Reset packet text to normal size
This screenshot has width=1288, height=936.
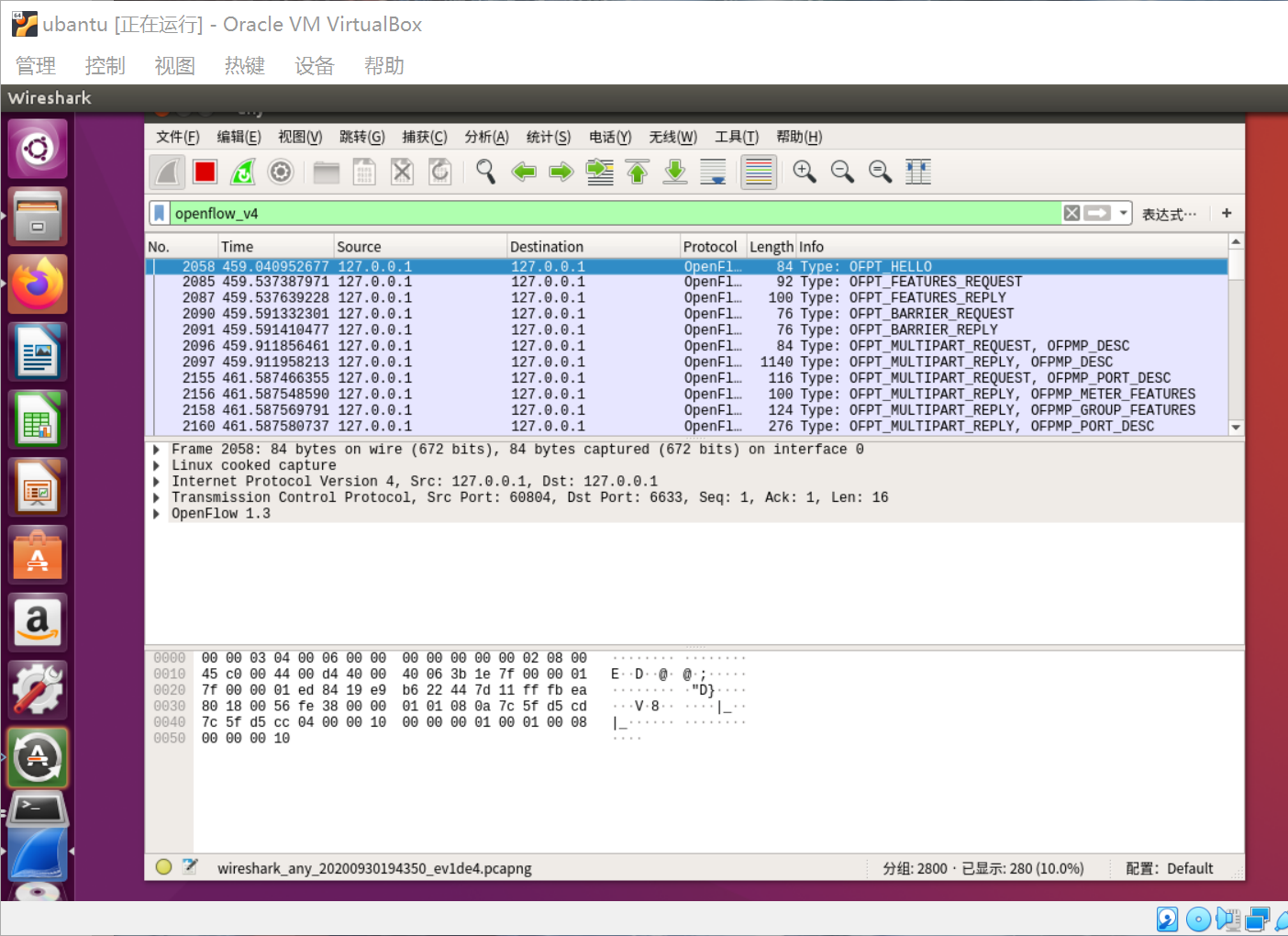pos(881,172)
